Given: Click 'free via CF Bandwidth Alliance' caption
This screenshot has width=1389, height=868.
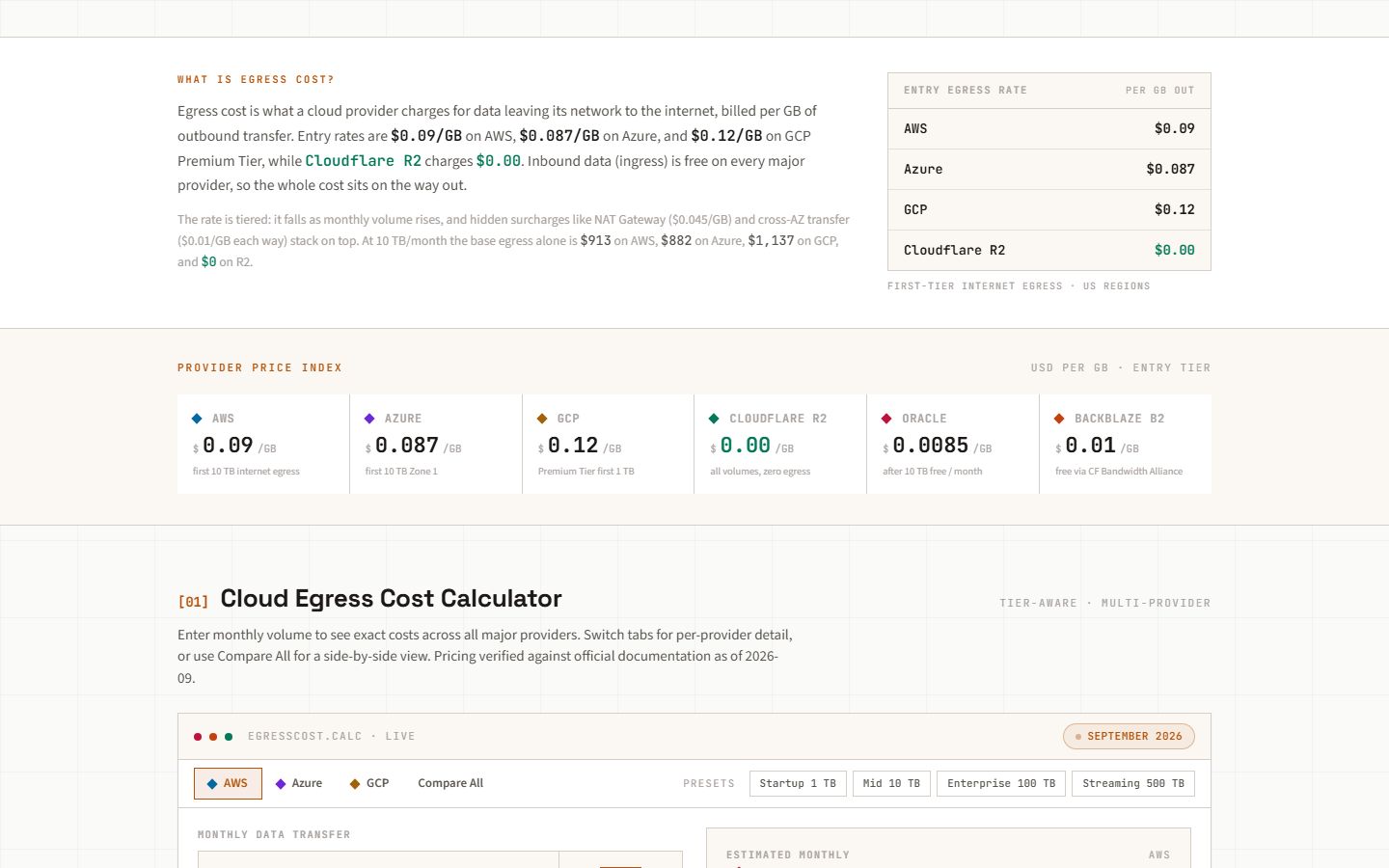Looking at the screenshot, I should tap(1119, 472).
